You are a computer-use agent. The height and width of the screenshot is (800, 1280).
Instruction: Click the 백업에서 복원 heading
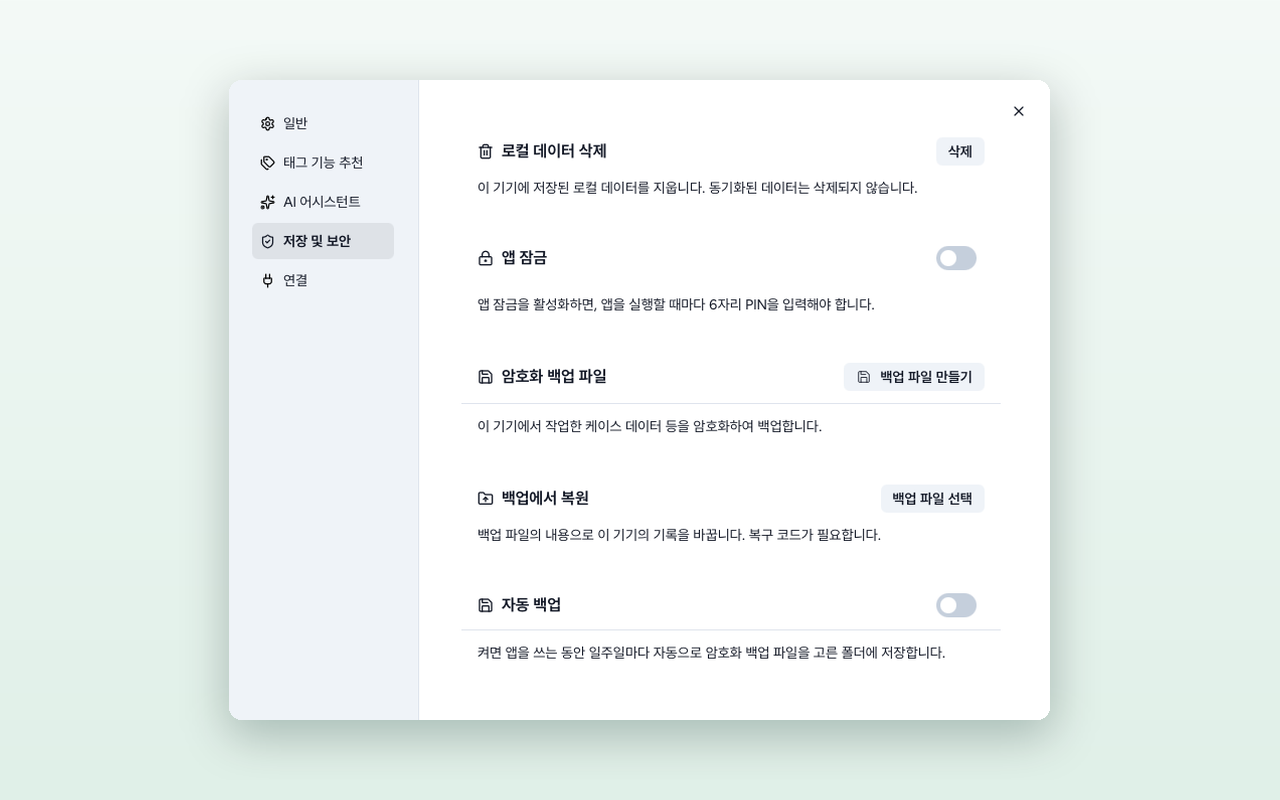[x=545, y=498]
